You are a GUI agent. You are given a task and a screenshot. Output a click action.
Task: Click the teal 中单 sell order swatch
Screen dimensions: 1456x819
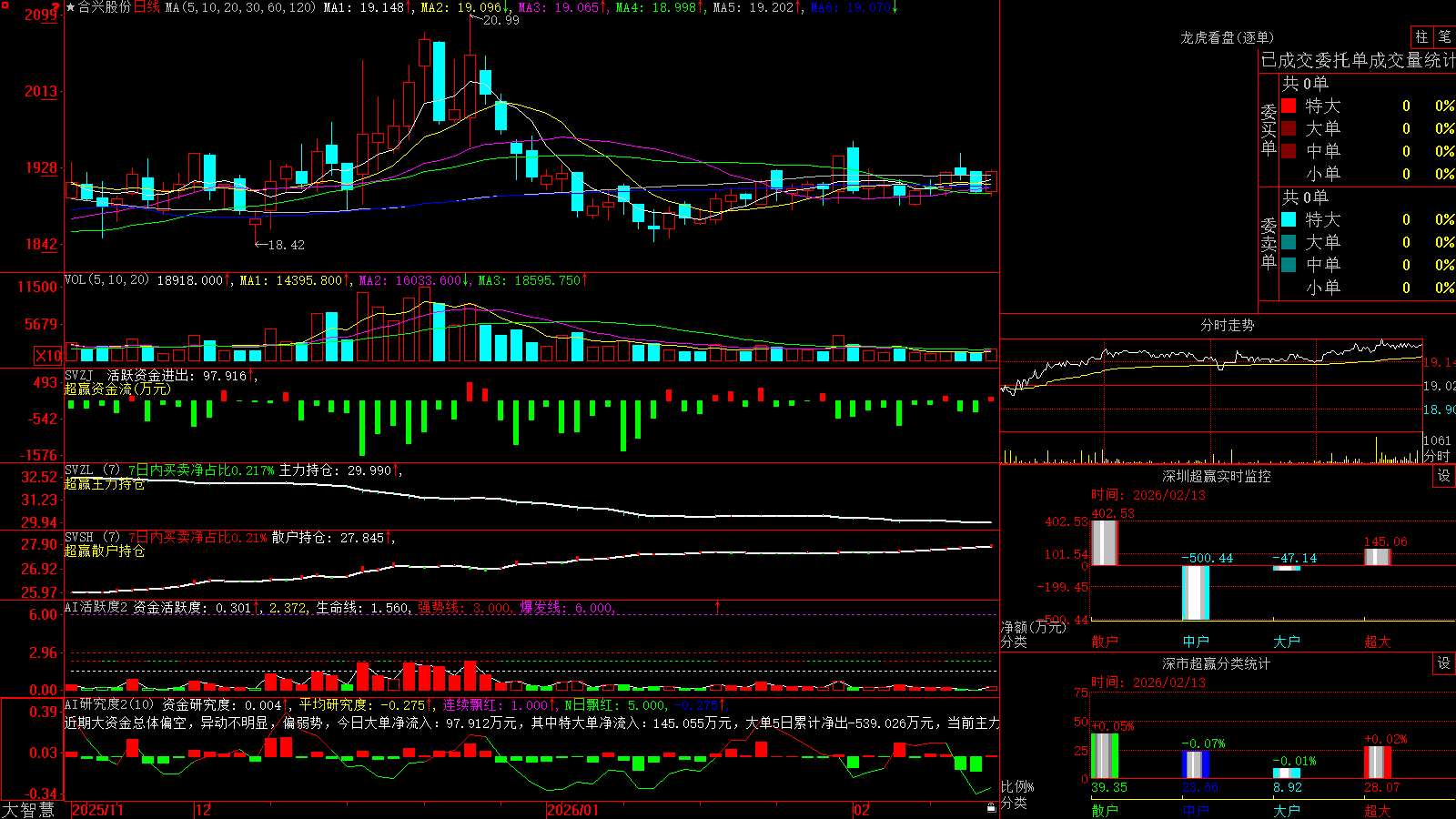coord(1289,265)
